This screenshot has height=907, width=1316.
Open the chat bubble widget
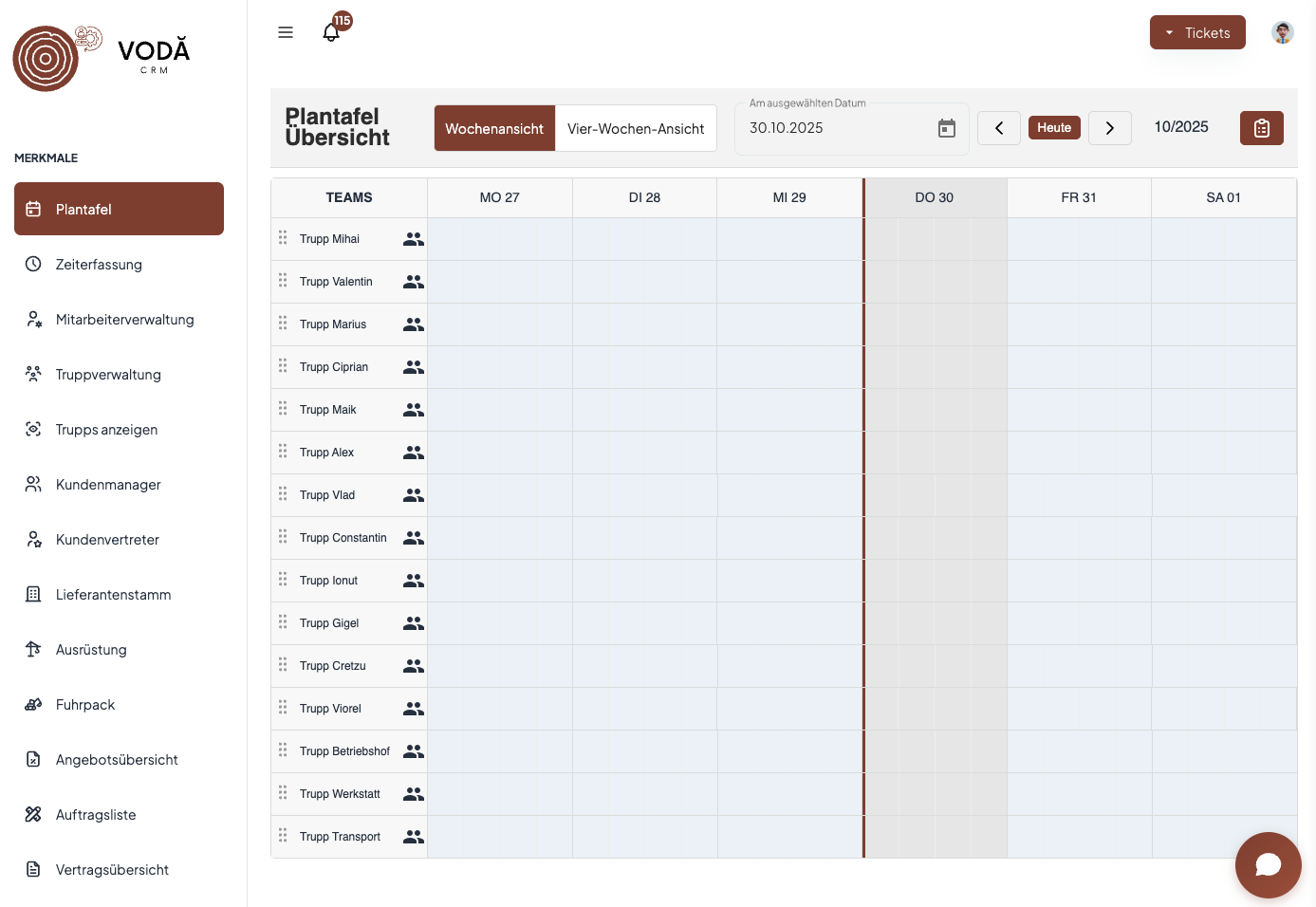[x=1268, y=864]
